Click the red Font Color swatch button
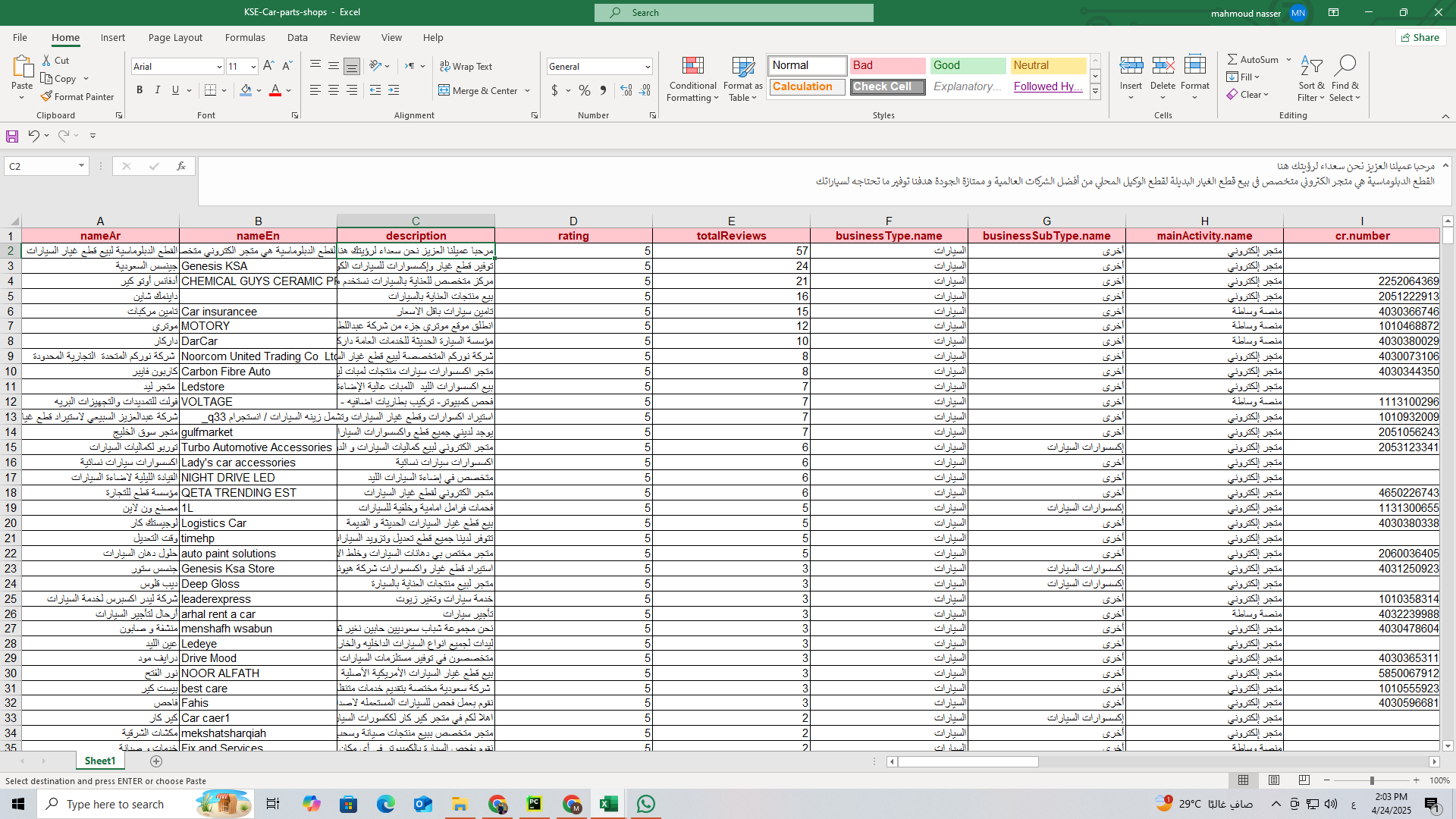The image size is (1456, 819). tap(275, 90)
